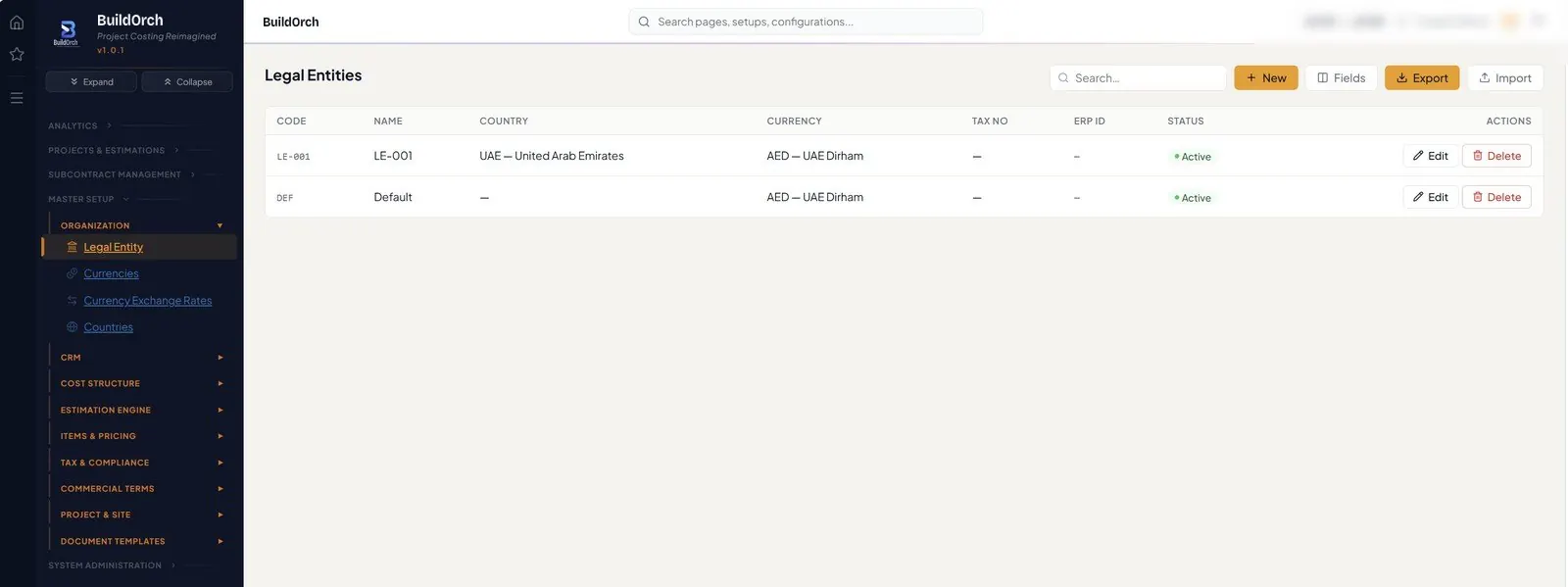Delete the LE-001 legal entity
Viewport: 1568px width, 587px height.
pyautogui.click(x=1496, y=156)
